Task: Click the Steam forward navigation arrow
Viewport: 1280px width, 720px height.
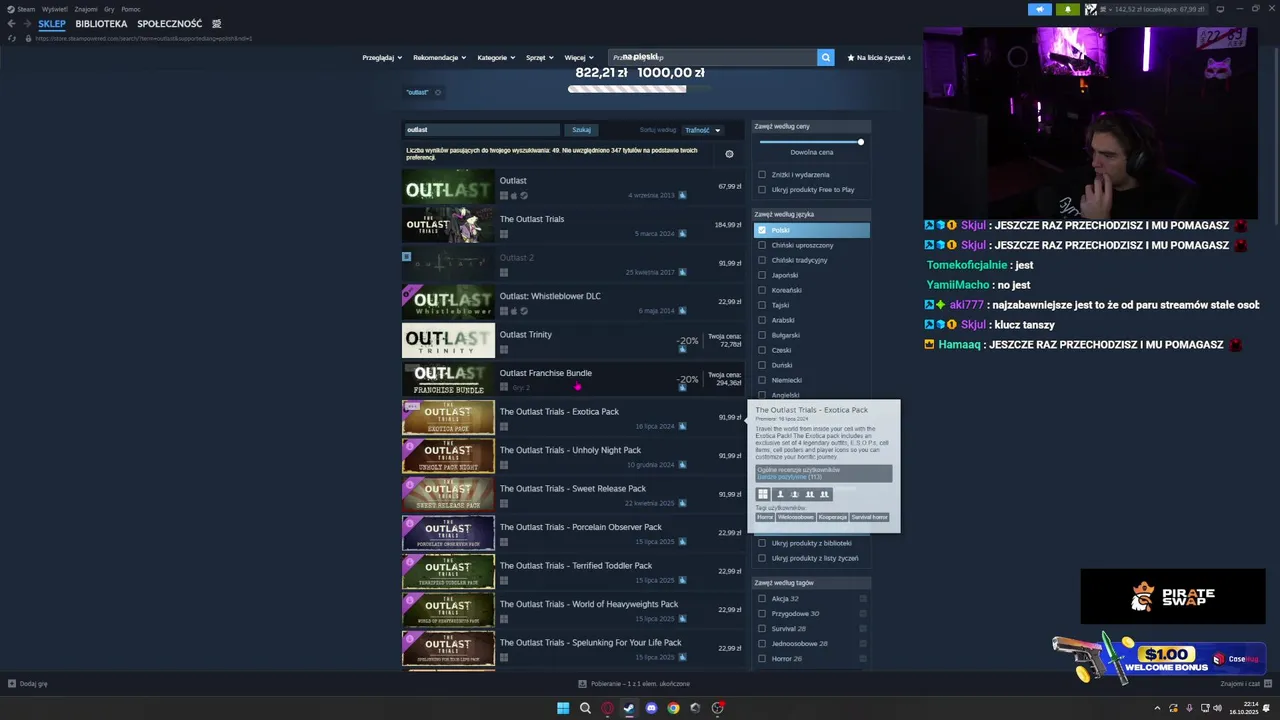Action: click(x=26, y=24)
